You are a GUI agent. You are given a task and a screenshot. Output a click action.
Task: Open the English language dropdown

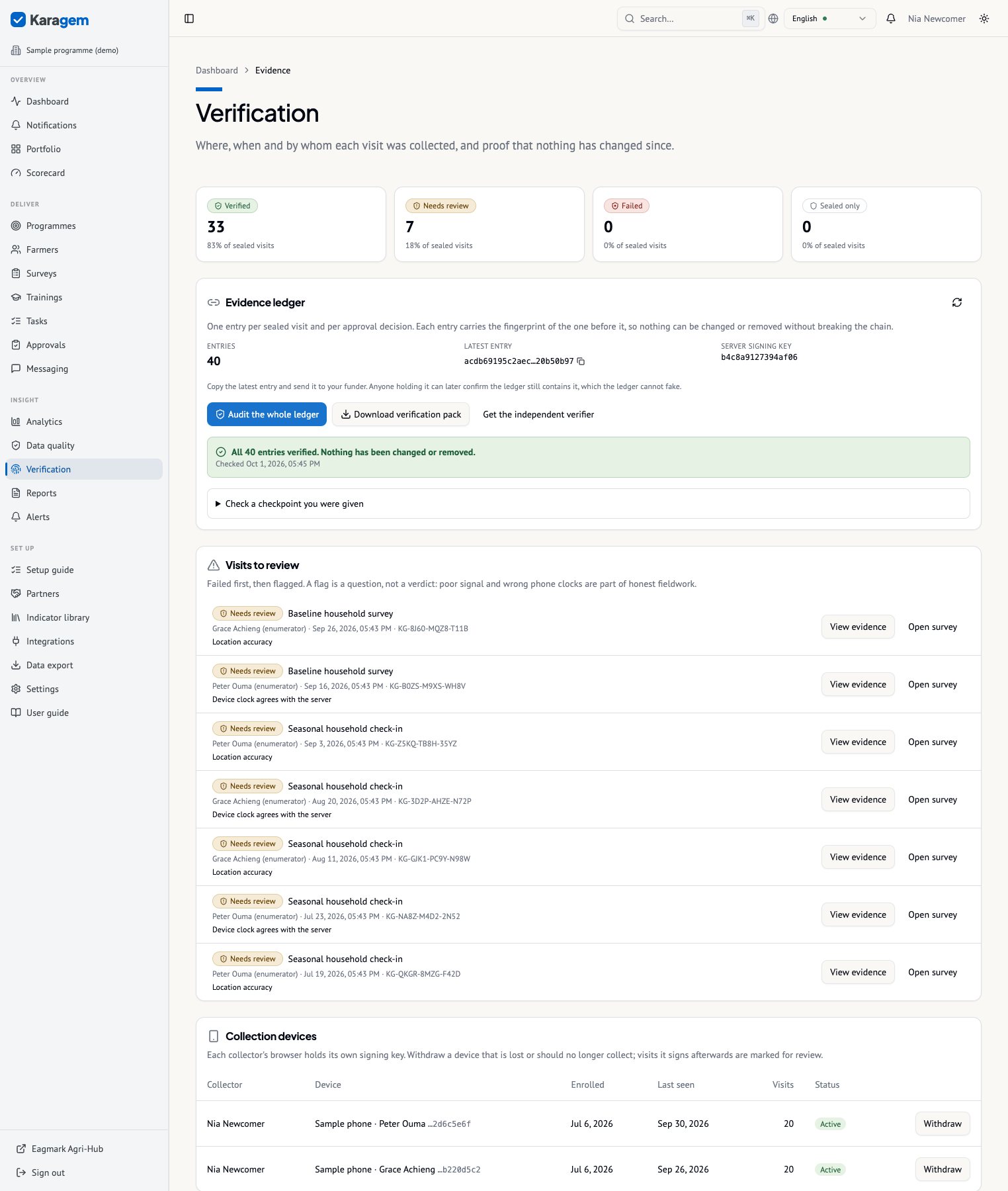(829, 19)
